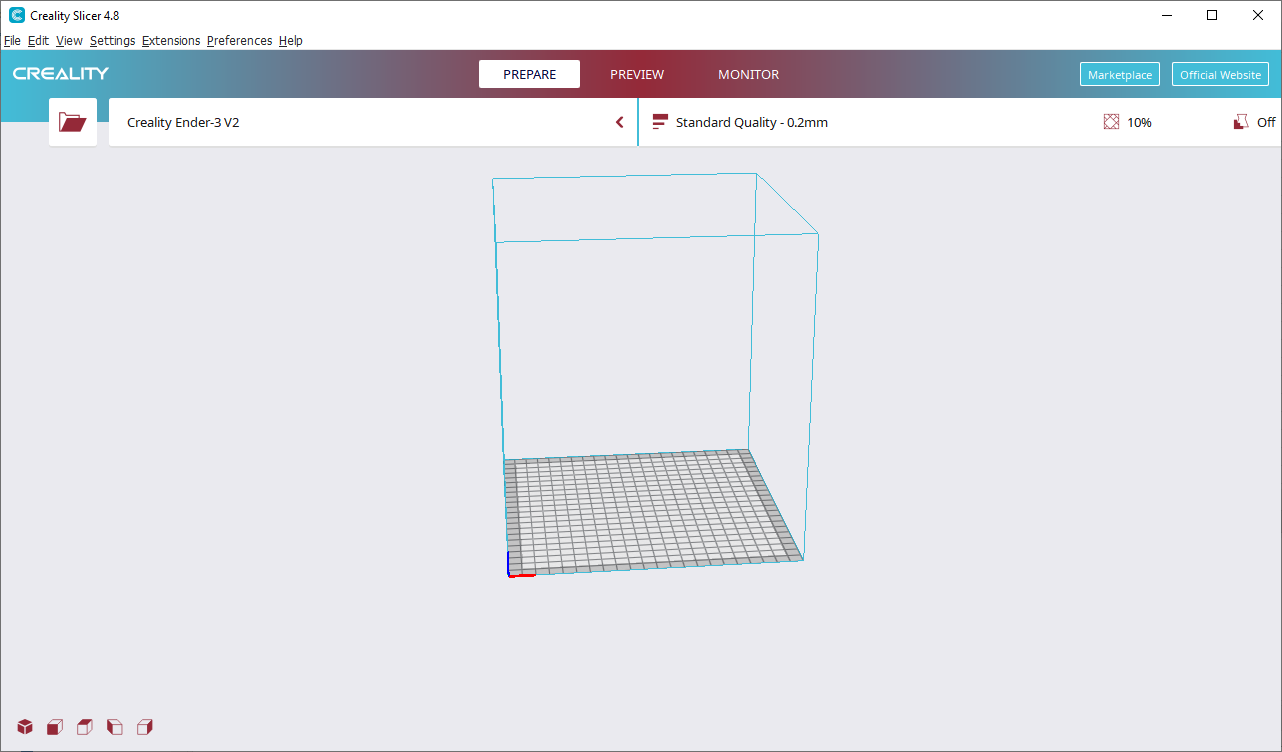1282x752 pixels.
Task: Open the Extensions menu
Action: 171,41
